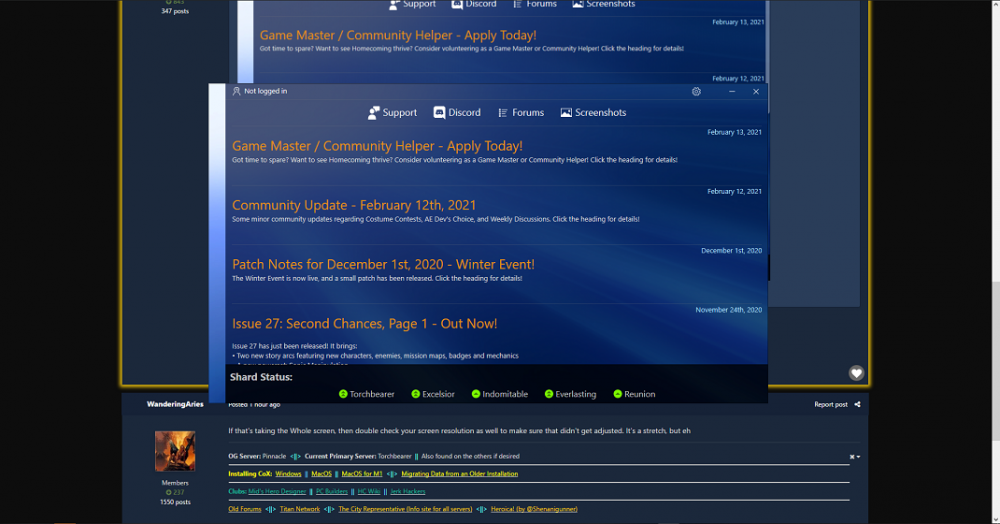The image size is (1000, 524).
Task: Select Reunion shard name
Action: tap(640, 394)
